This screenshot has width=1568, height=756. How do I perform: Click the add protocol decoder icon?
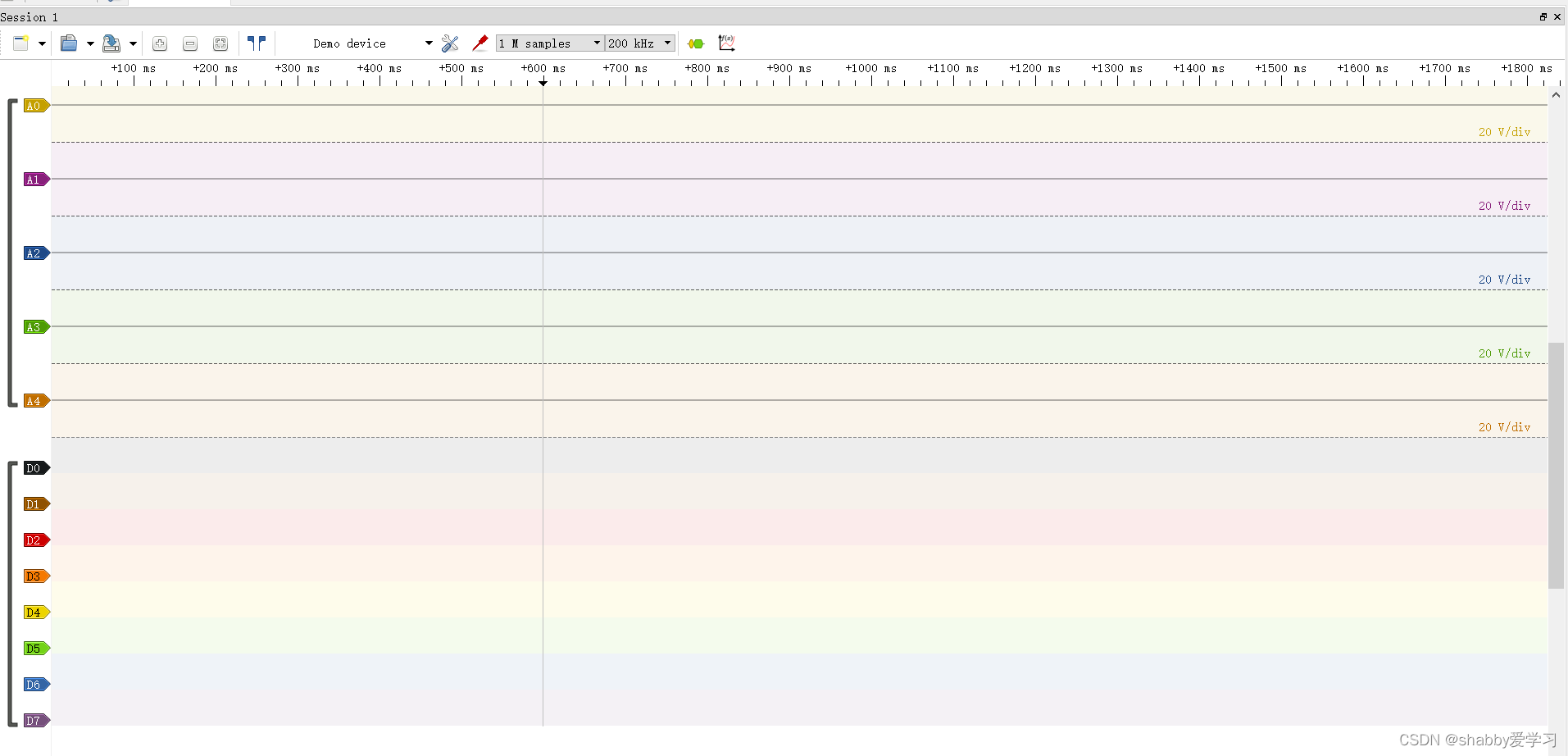(696, 43)
